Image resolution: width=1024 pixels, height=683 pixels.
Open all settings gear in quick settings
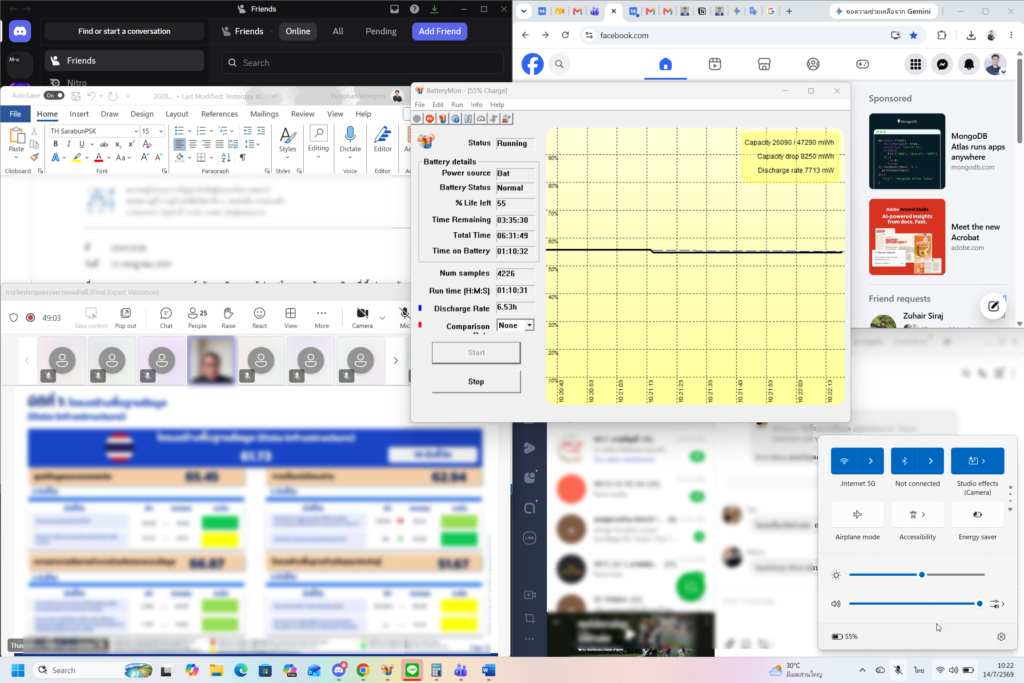click(1001, 637)
